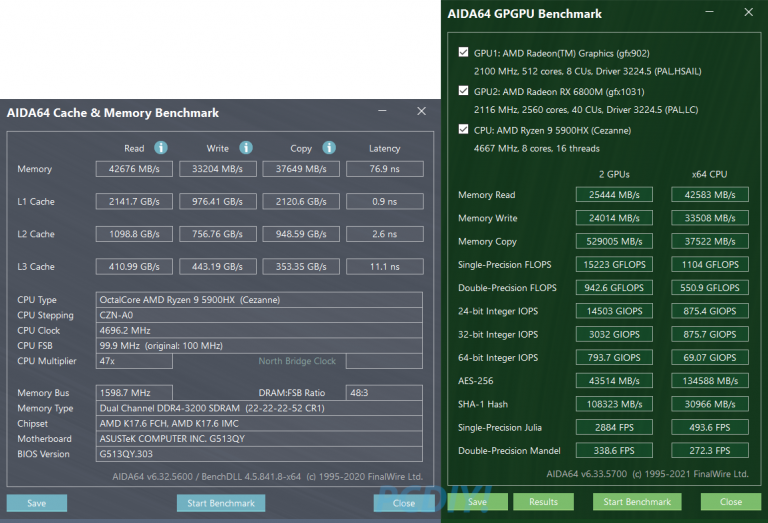Image resolution: width=768 pixels, height=523 pixels.
Task: Click Close button in GPGPU Benchmark
Action: 731,501
